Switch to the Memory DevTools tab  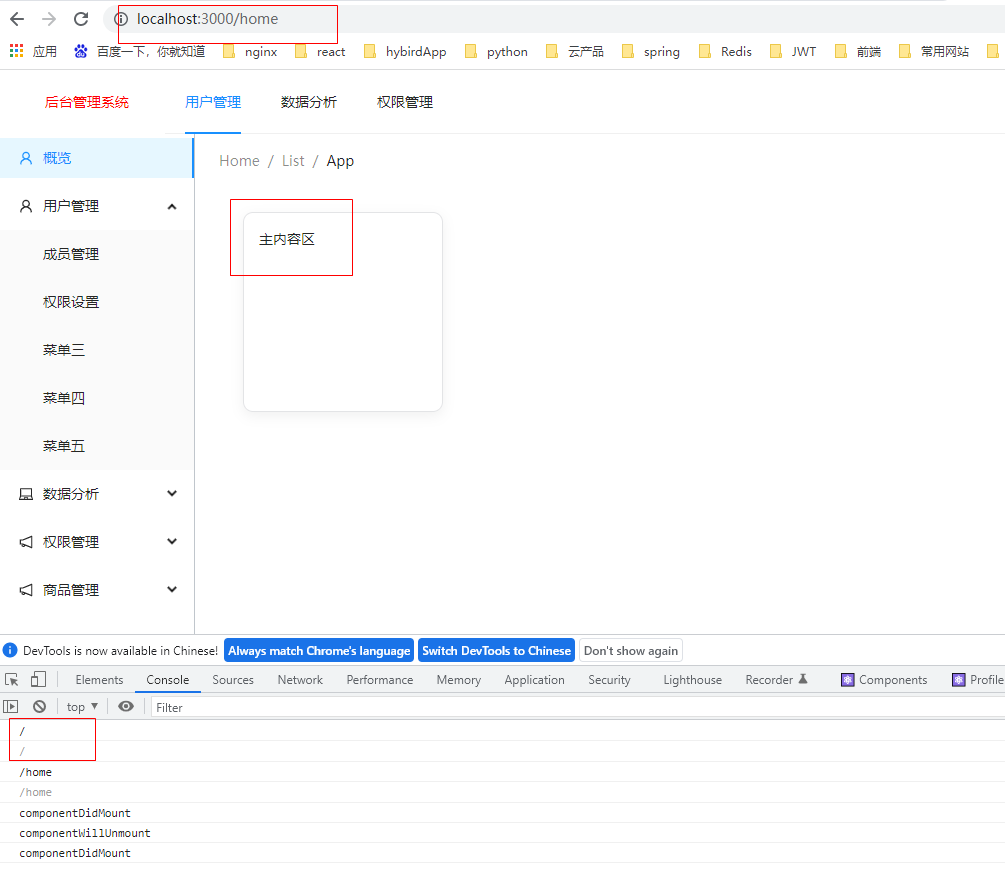tap(458, 680)
